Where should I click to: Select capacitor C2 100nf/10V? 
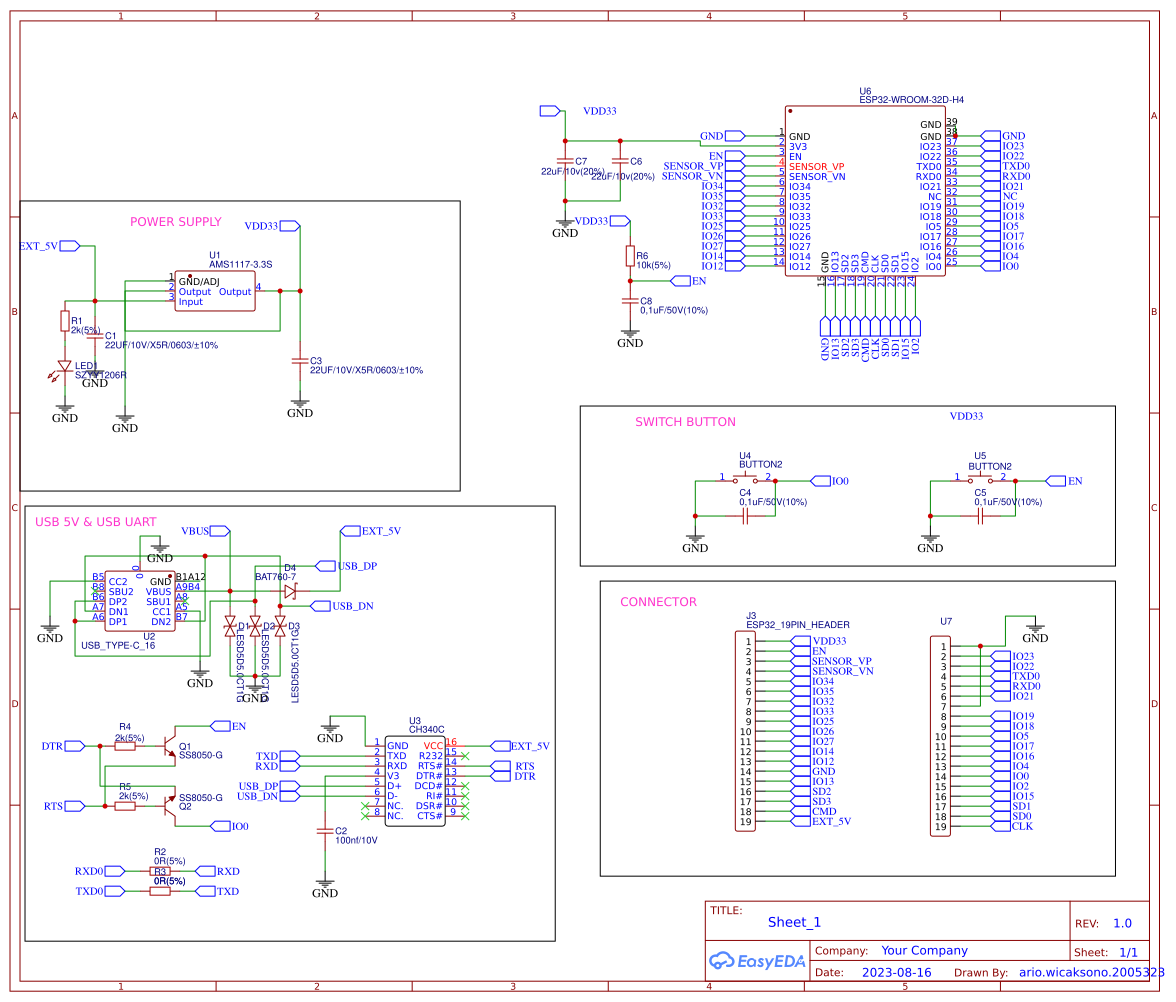[x=325, y=831]
